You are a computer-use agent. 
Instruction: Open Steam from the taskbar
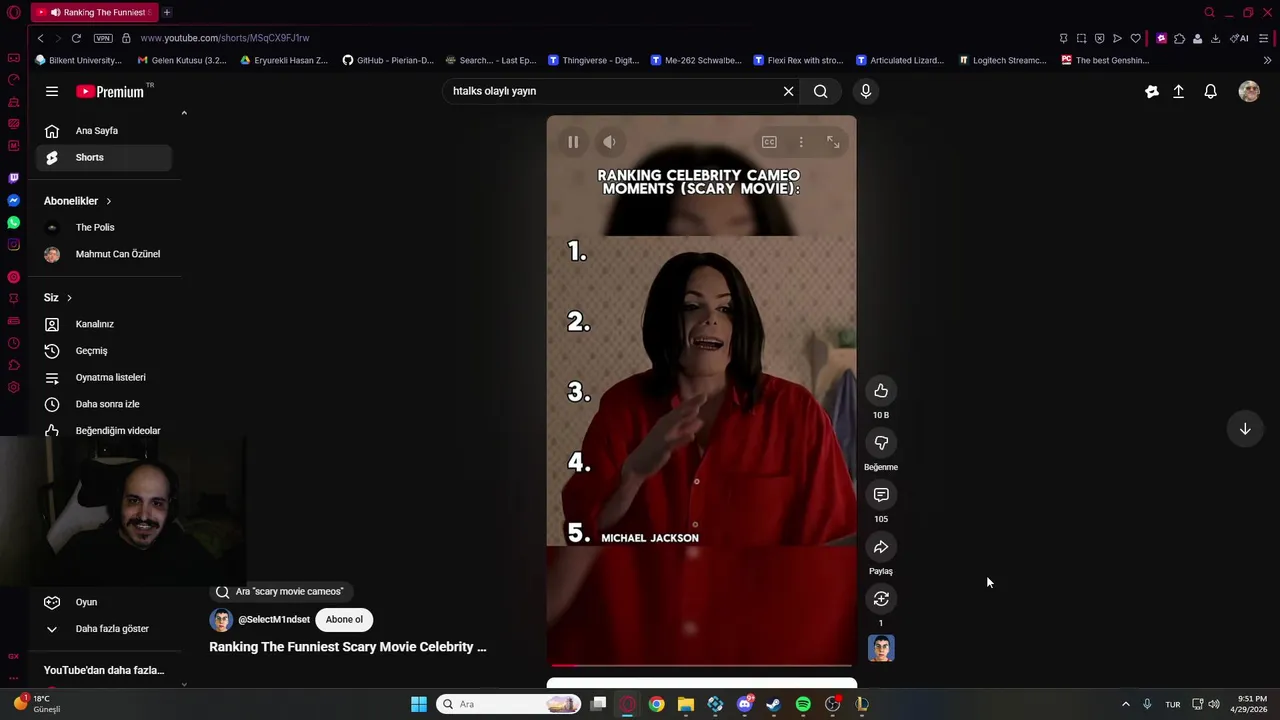coord(773,704)
